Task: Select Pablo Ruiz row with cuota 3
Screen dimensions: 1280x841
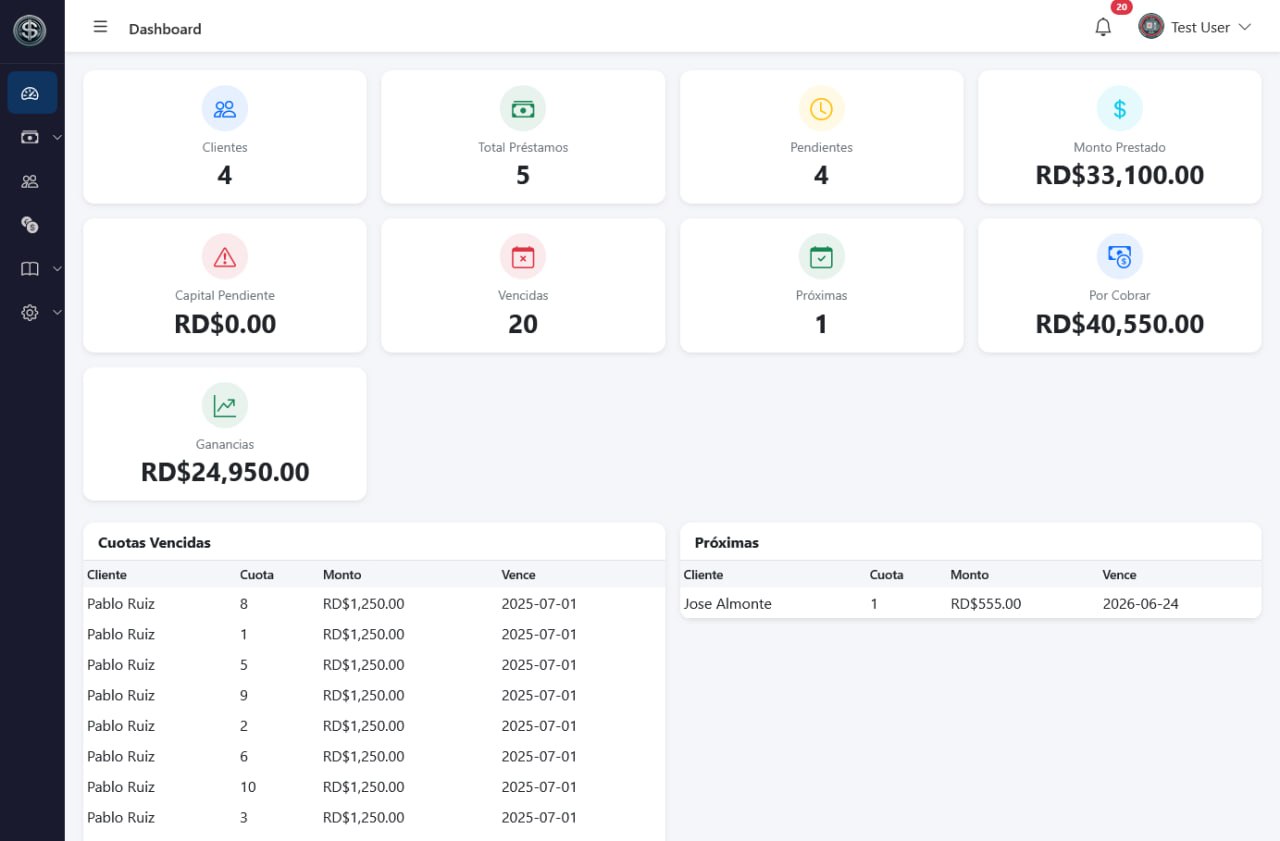Action: [x=374, y=817]
